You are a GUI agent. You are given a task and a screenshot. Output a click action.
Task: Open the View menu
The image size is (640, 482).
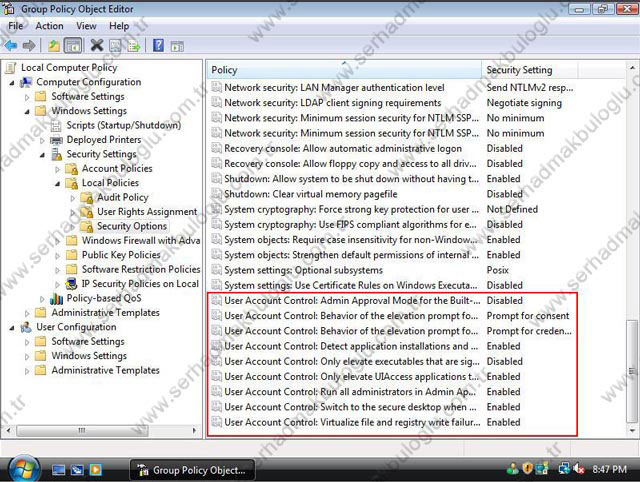(86, 26)
